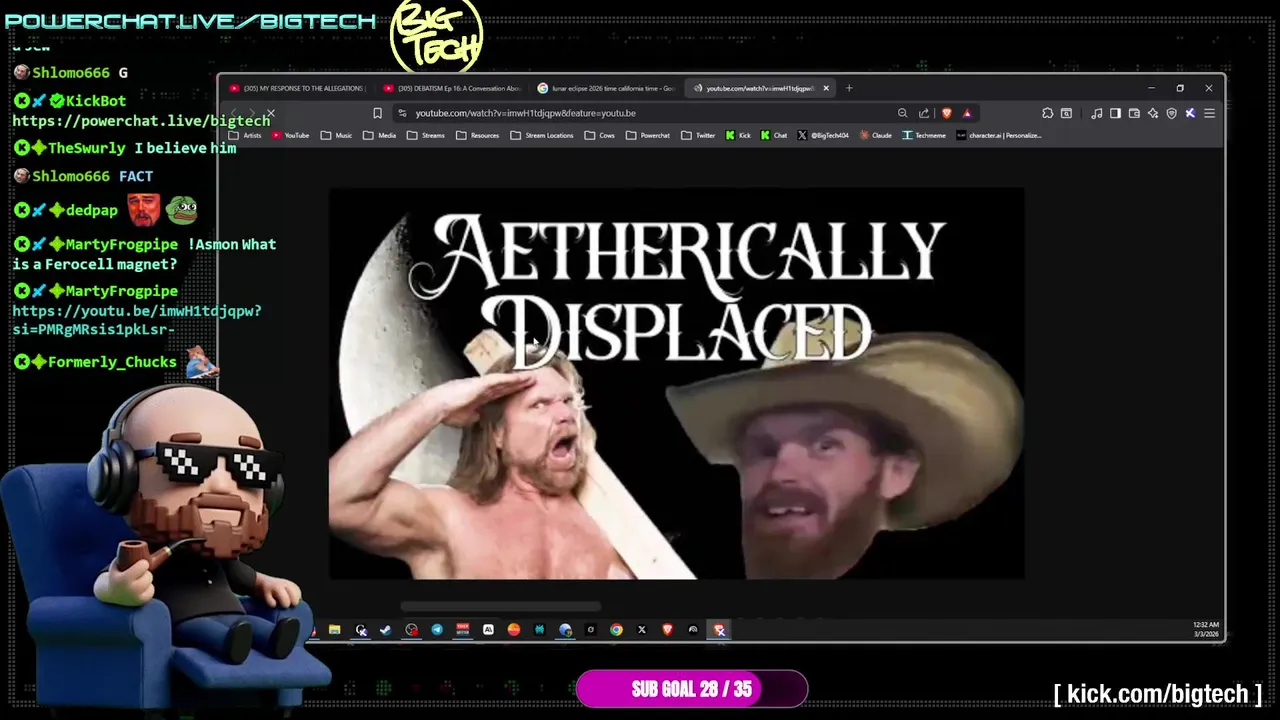Open Brave browser from the taskbar
The width and height of the screenshot is (1280, 720).
(667, 630)
